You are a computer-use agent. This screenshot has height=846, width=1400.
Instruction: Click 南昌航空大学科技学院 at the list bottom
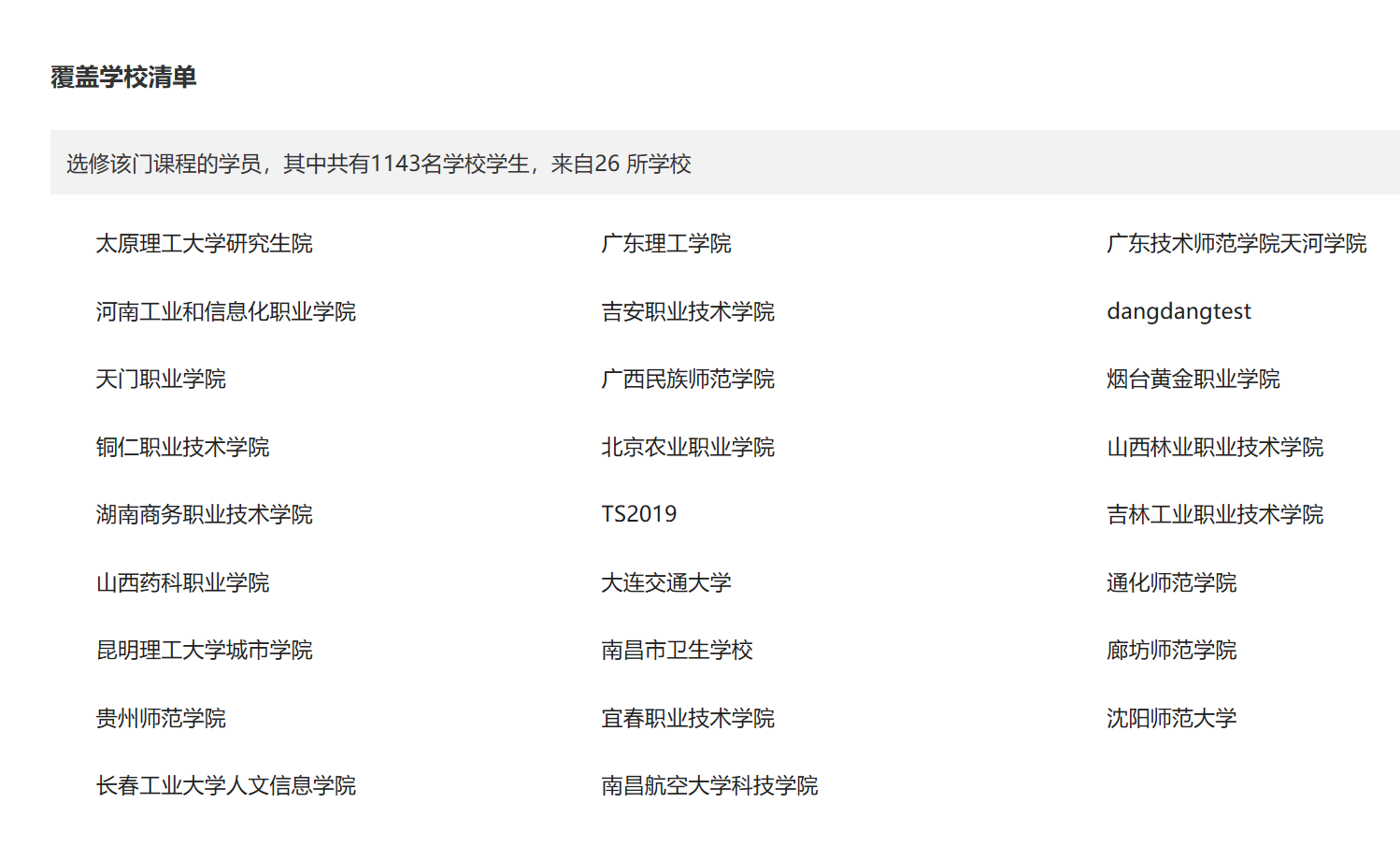tap(708, 786)
